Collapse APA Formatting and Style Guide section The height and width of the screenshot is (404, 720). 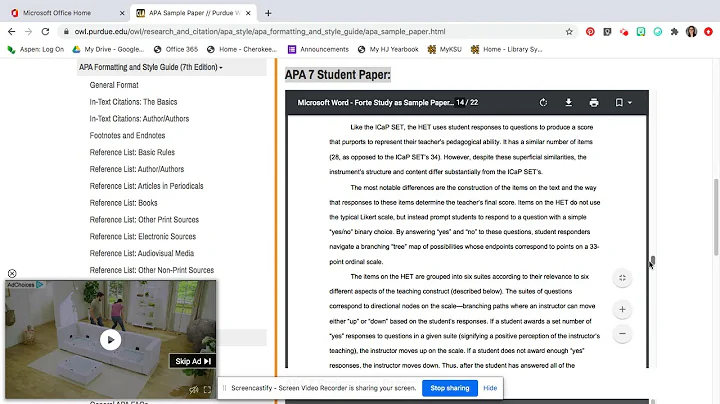172,67
